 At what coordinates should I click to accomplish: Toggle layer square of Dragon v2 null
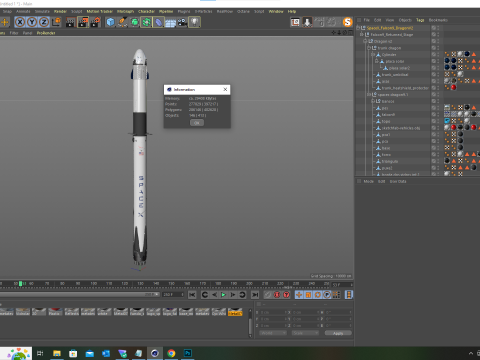[x=434, y=41]
